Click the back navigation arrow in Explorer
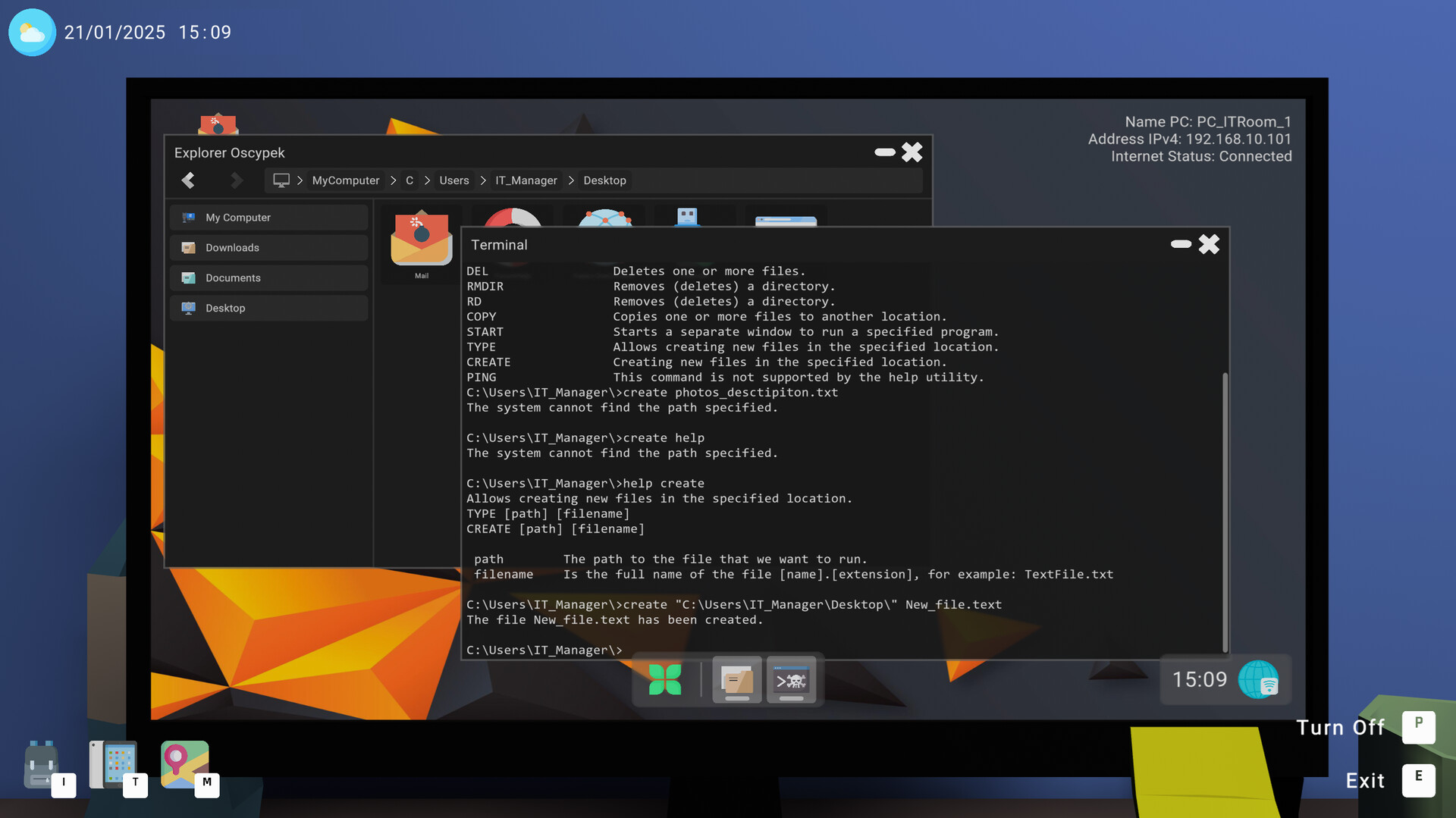This screenshot has width=1456, height=818. click(188, 180)
